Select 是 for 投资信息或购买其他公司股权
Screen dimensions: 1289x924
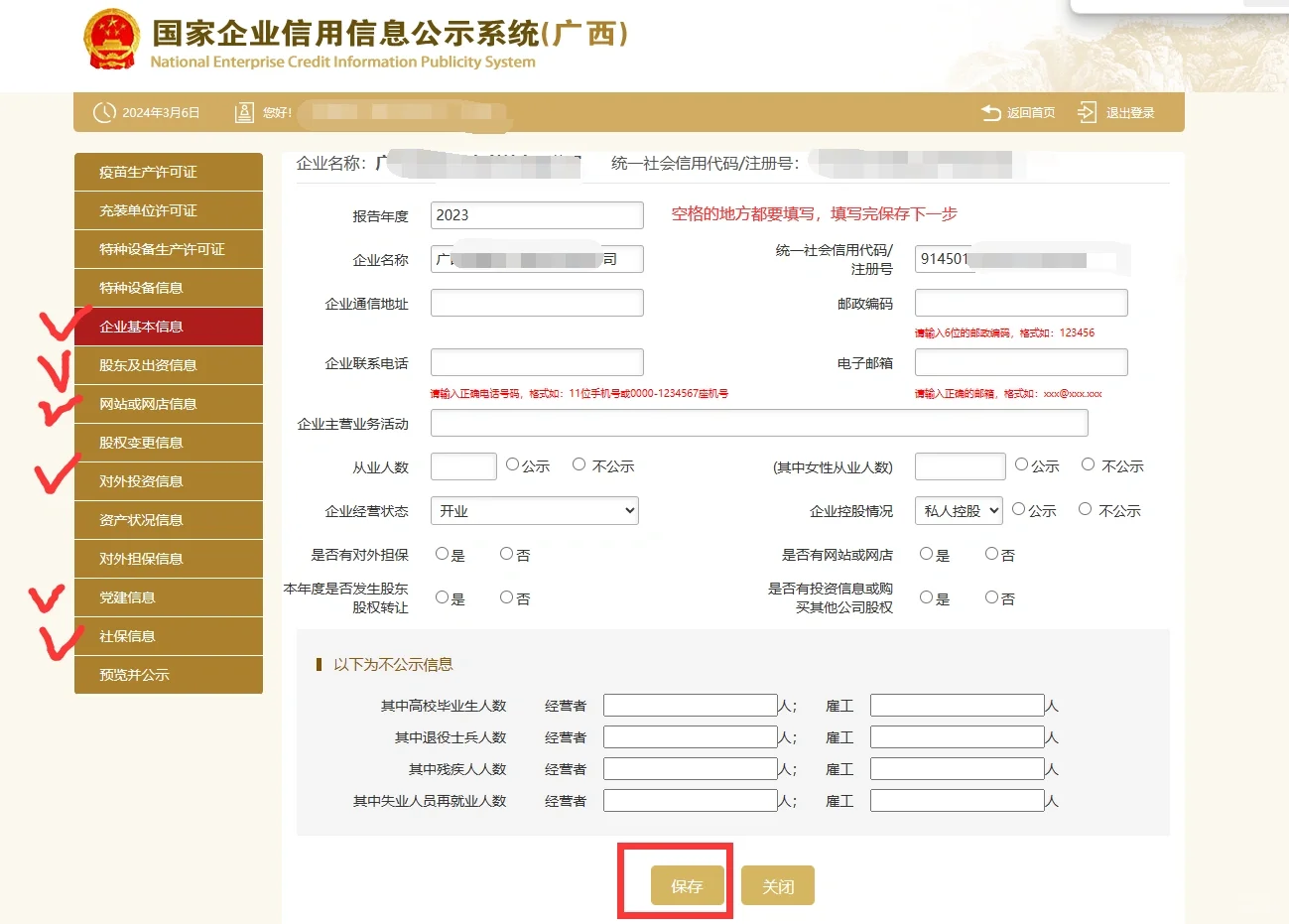pos(927,597)
